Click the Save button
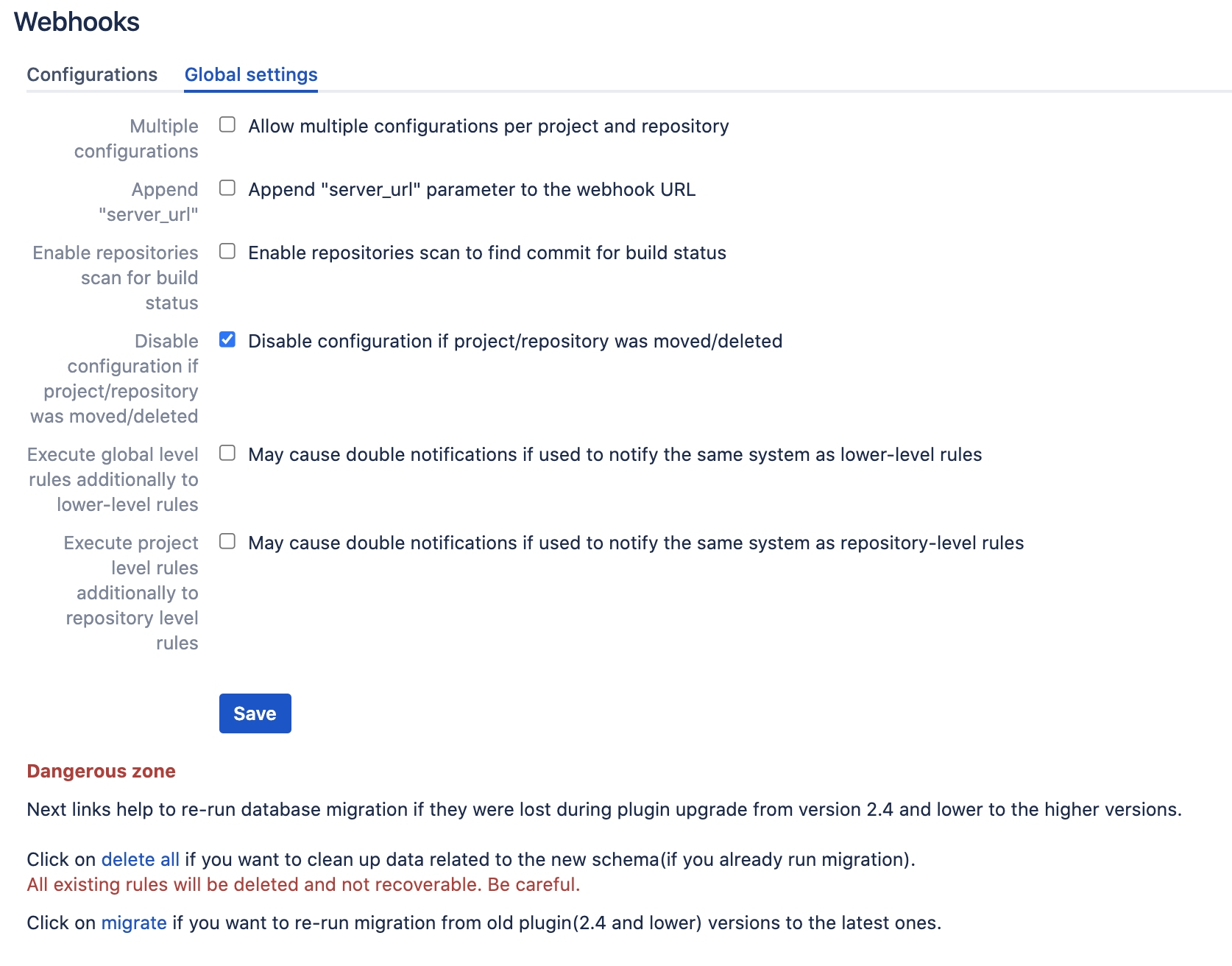 (255, 713)
